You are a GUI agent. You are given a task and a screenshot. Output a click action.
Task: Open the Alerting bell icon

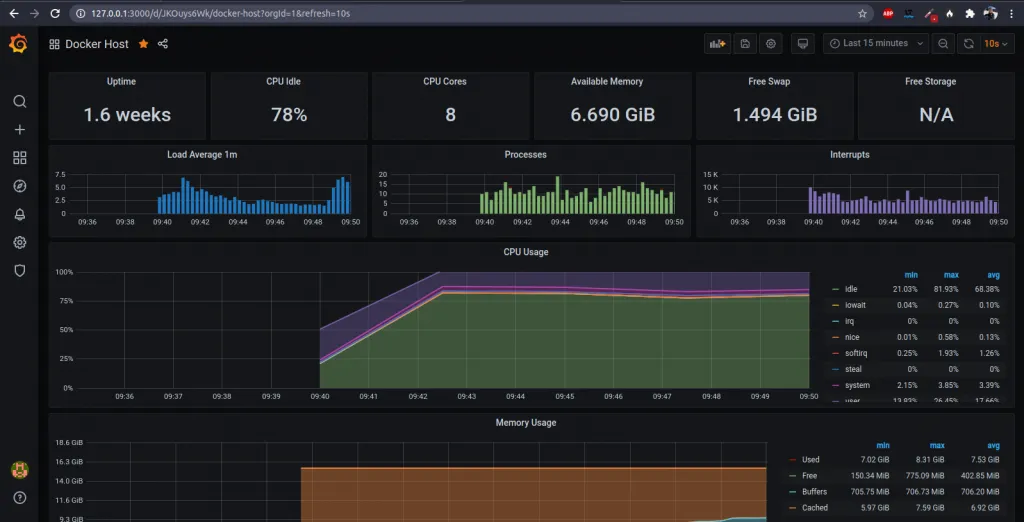tap(19, 214)
